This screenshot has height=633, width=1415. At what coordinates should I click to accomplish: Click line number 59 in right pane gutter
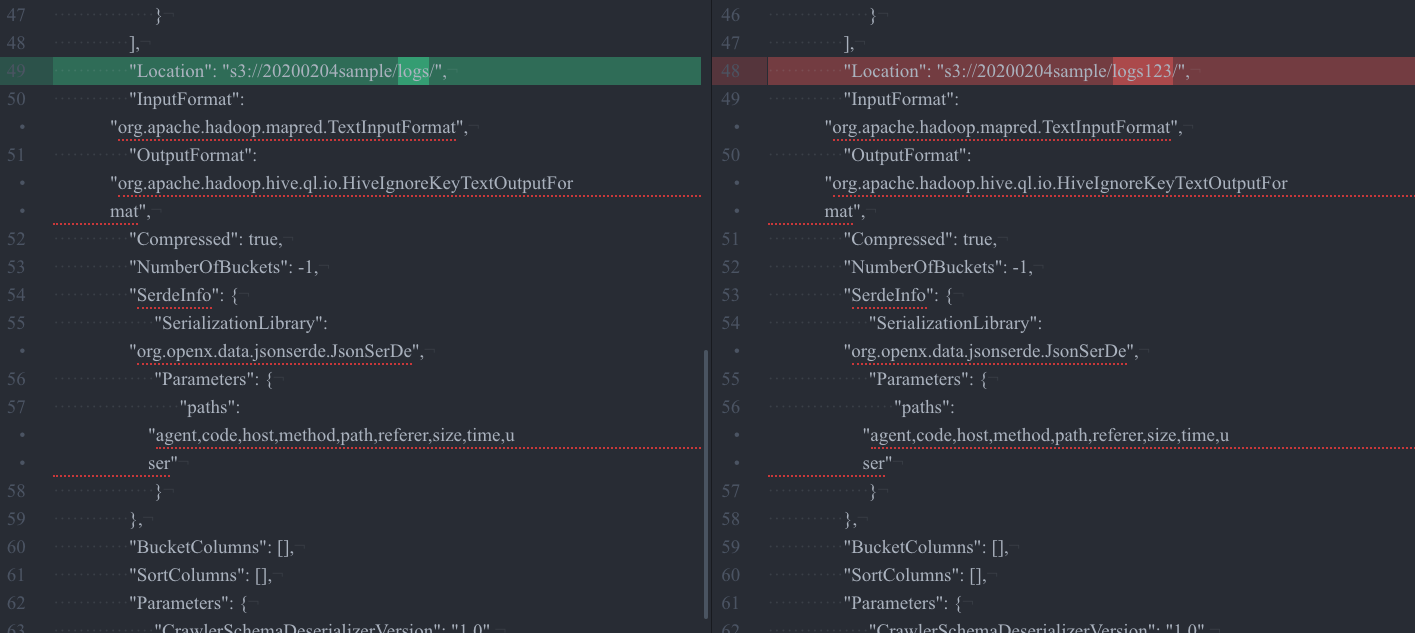(731, 547)
